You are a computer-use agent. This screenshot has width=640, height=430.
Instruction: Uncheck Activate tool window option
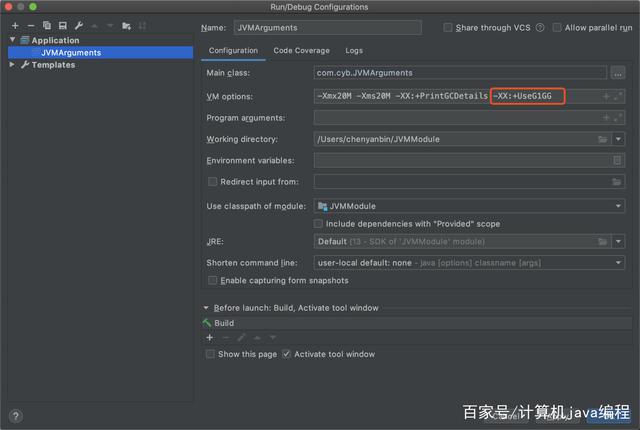(287, 354)
